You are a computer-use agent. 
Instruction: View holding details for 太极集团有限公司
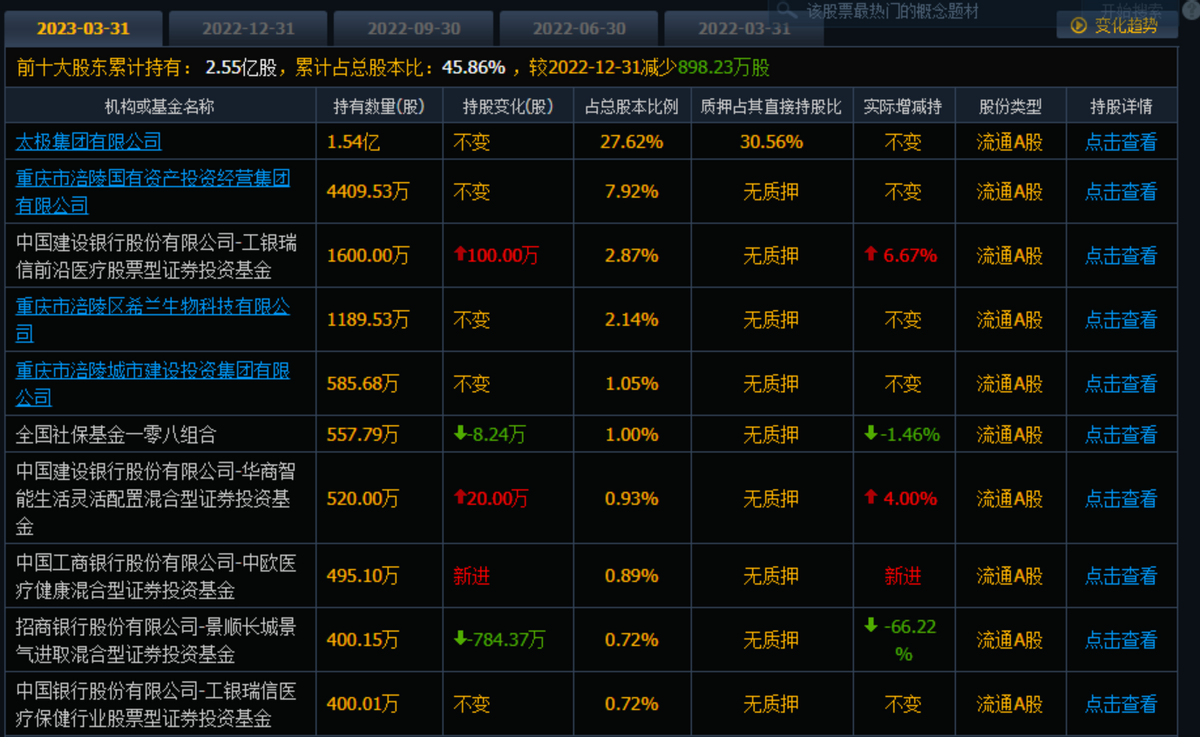(1121, 142)
